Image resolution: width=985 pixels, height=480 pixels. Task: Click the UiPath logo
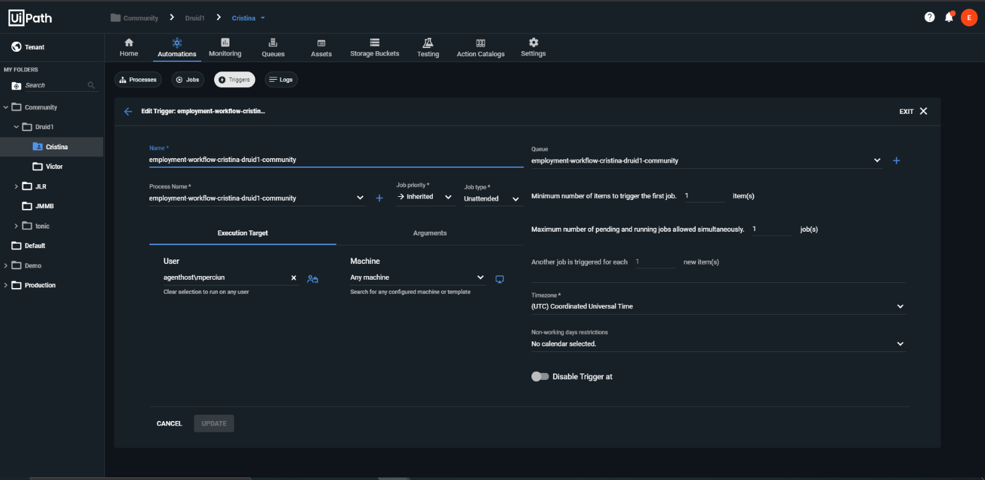point(30,18)
